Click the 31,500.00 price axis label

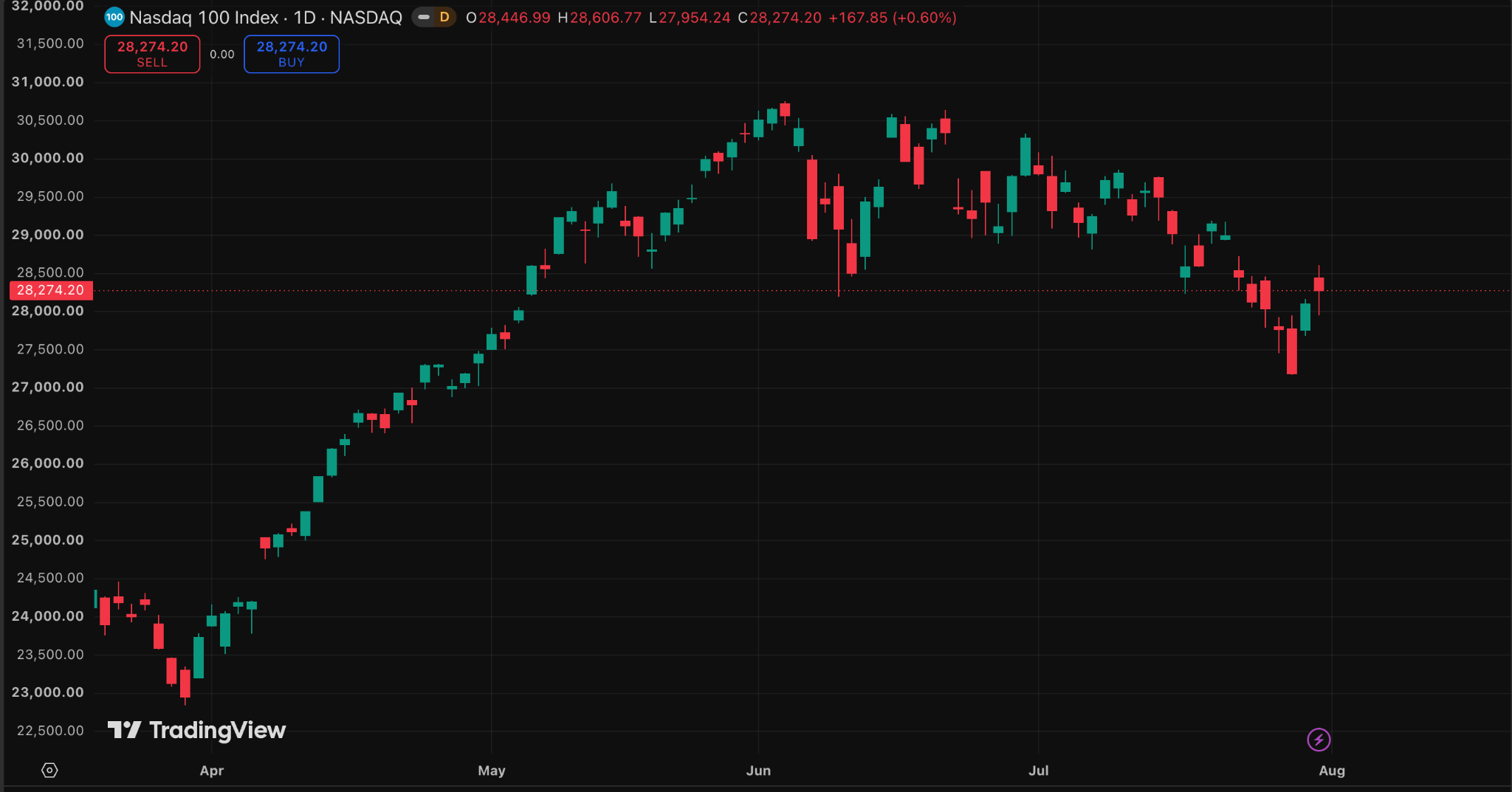50,44
